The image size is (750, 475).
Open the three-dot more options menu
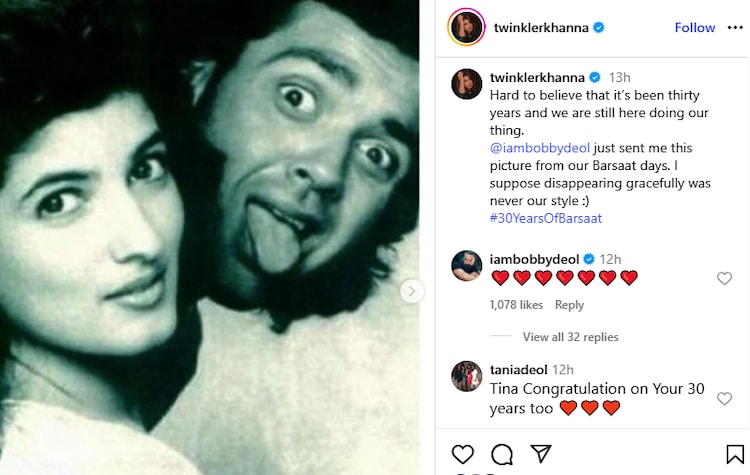(x=735, y=28)
